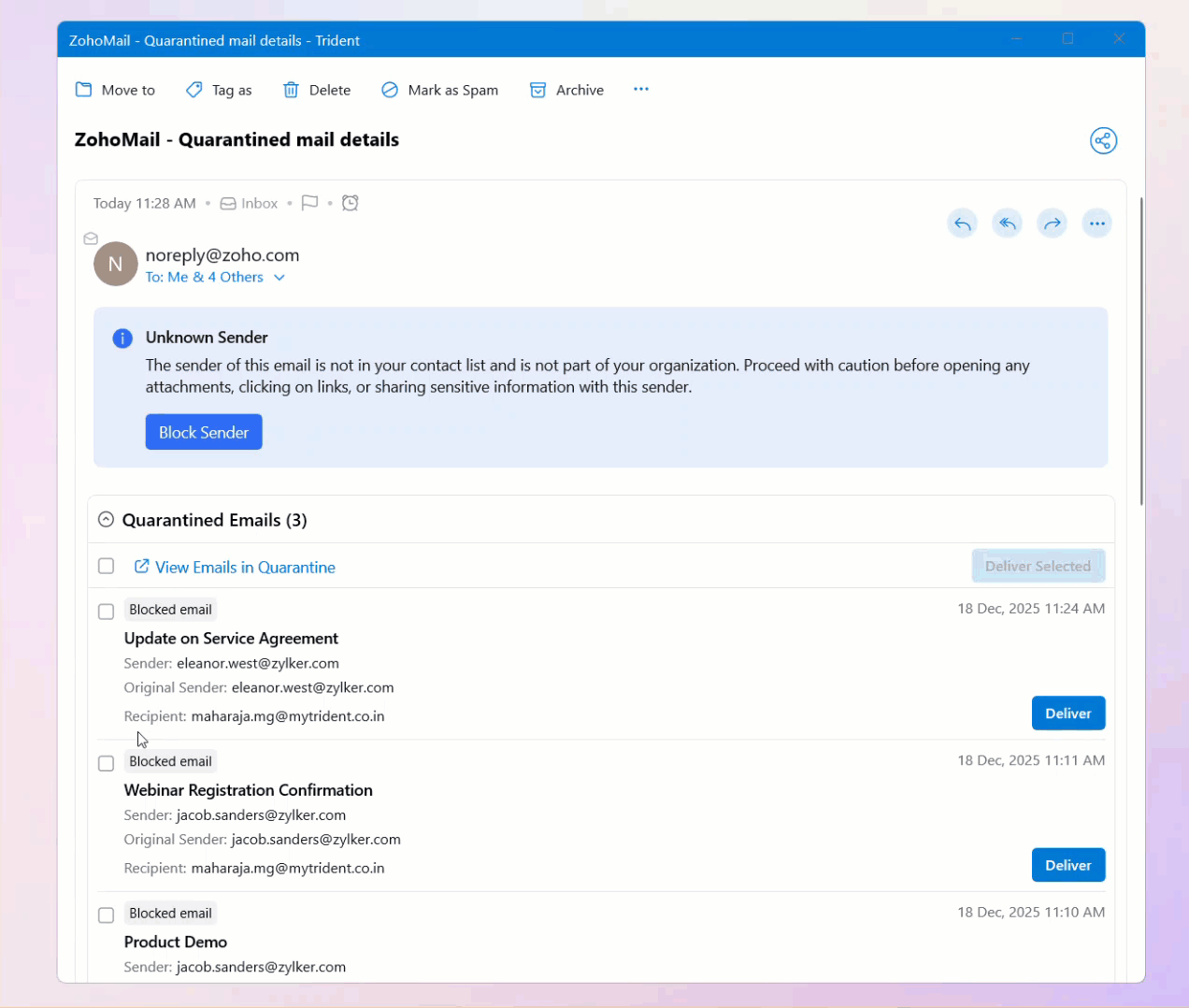Select Product Demo email checkbox
The height and width of the screenshot is (1008, 1189).
pyautogui.click(x=107, y=915)
